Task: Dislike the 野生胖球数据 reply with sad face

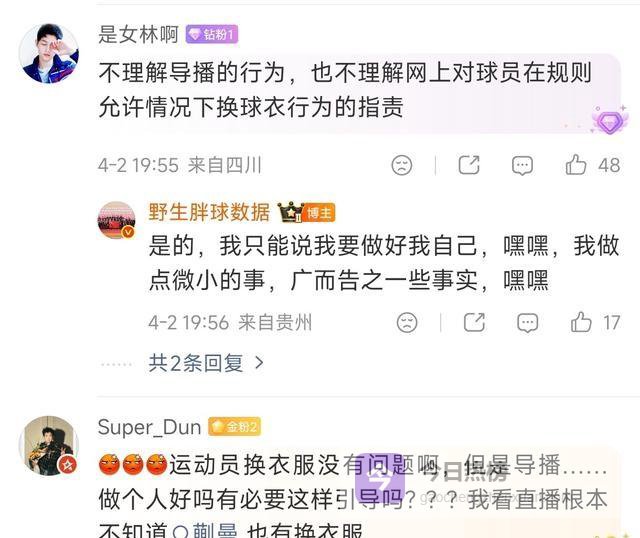Action: 407,322
